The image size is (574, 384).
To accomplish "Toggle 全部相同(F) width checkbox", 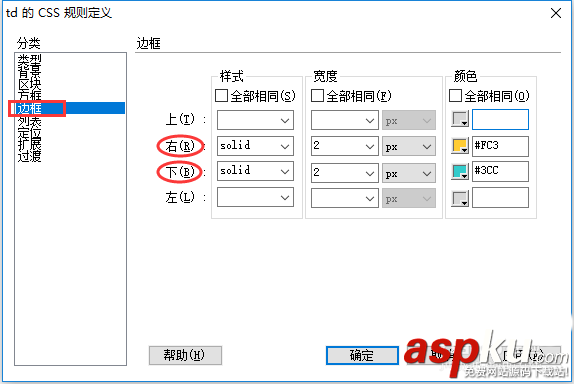I will tap(317, 96).
